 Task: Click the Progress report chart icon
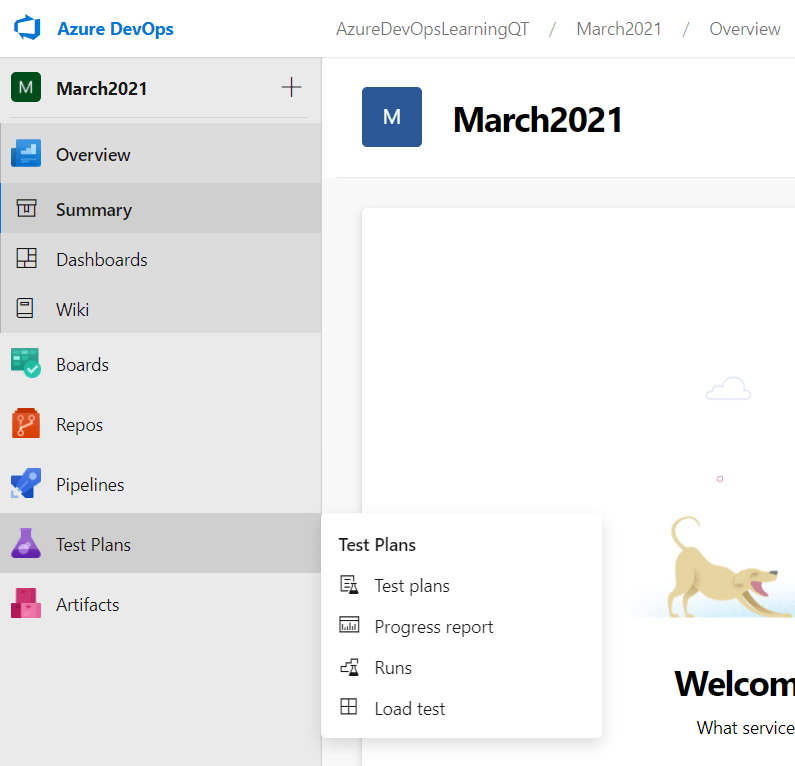(x=349, y=625)
